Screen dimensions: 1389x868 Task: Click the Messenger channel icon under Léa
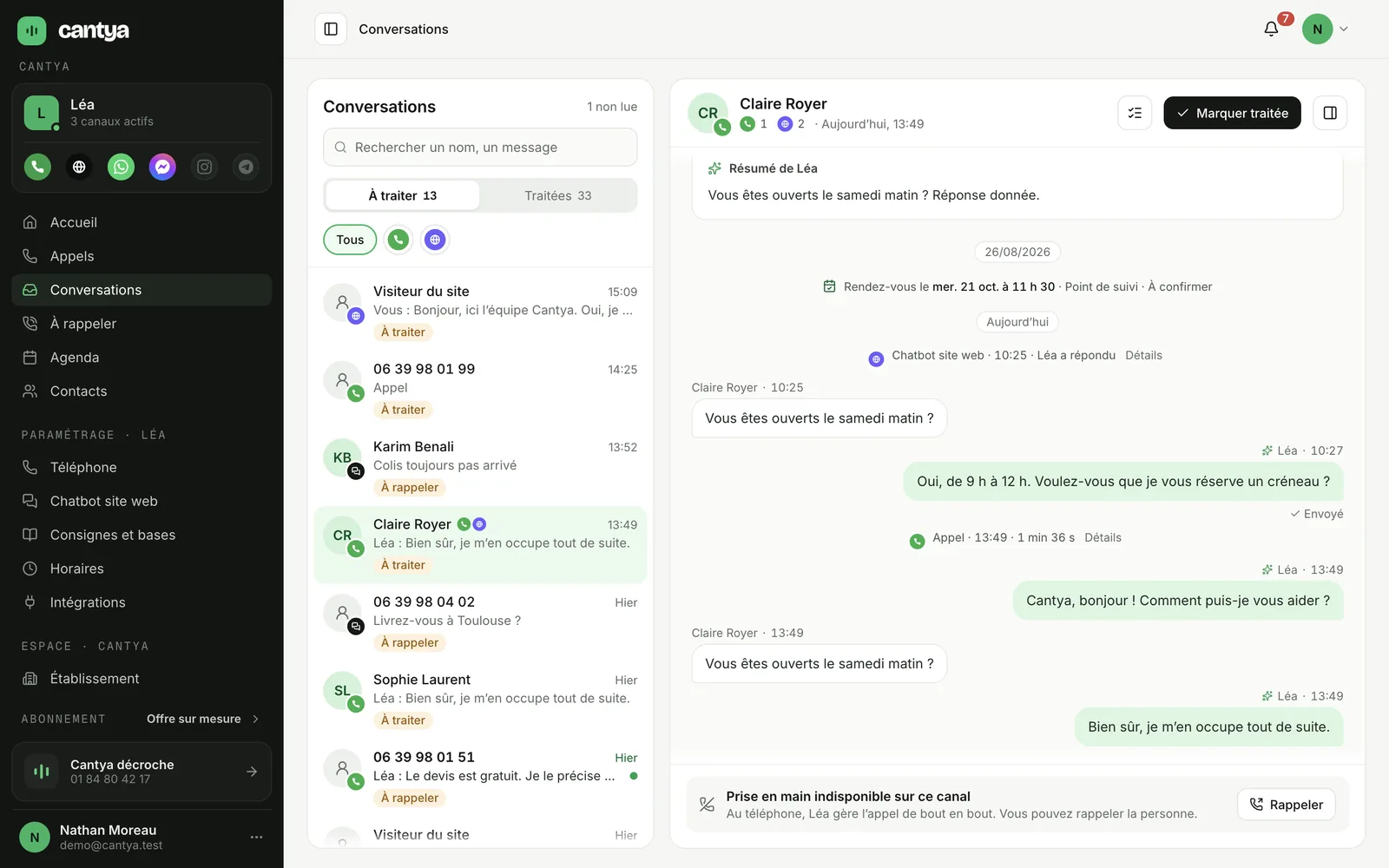click(x=162, y=167)
